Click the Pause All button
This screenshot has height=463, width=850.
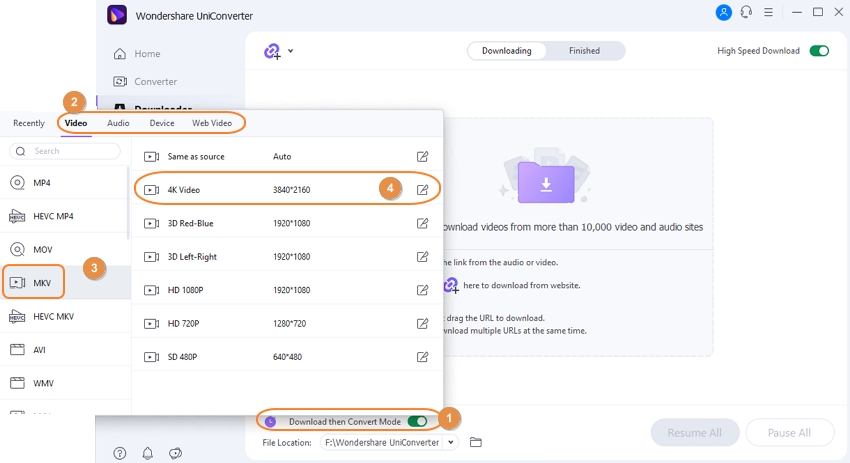pyautogui.click(x=789, y=433)
